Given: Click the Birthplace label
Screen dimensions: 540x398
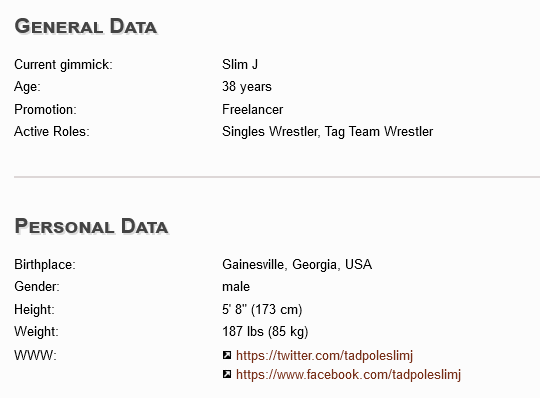Looking at the screenshot, I should click(45, 265).
